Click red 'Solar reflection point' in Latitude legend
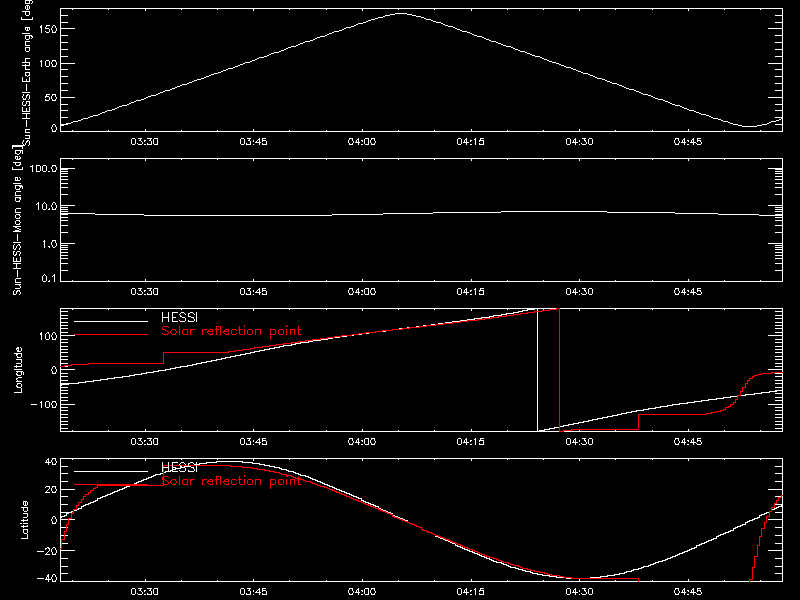 tap(231, 481)
